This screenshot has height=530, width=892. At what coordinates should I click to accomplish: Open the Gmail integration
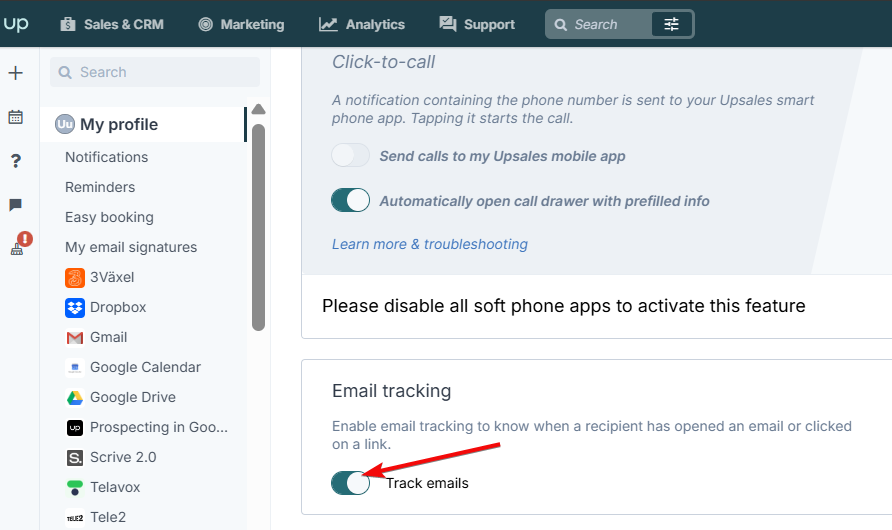[96, 338]
